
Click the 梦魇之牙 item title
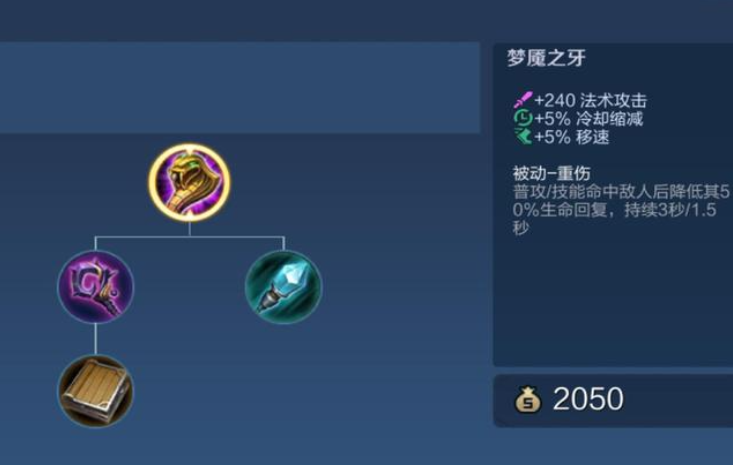click(x=546, y=58)
